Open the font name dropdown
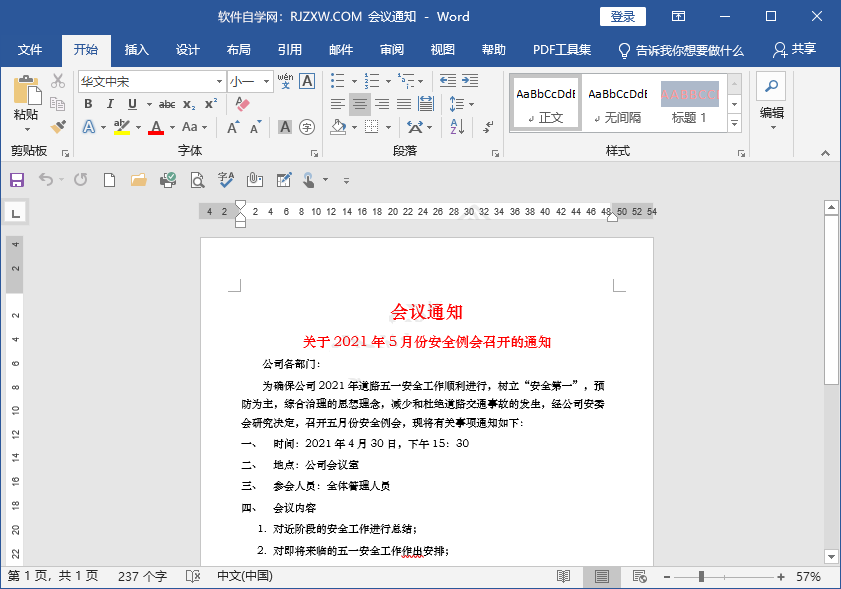The image size is (841, 589). (x=220, y=81)
